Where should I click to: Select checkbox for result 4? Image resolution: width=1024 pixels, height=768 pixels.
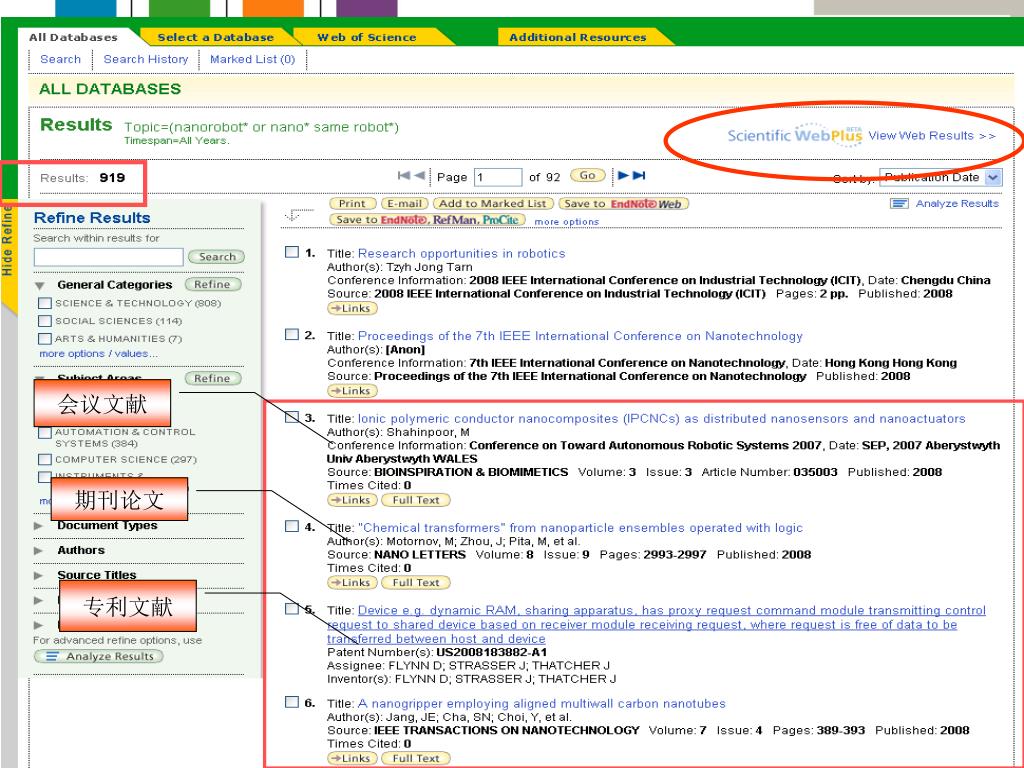coord(291,527)
